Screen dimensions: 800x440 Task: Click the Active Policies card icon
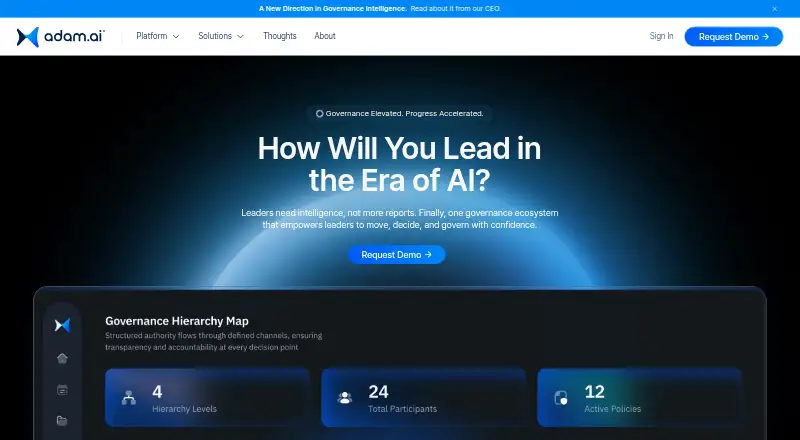tap(561, 398)
